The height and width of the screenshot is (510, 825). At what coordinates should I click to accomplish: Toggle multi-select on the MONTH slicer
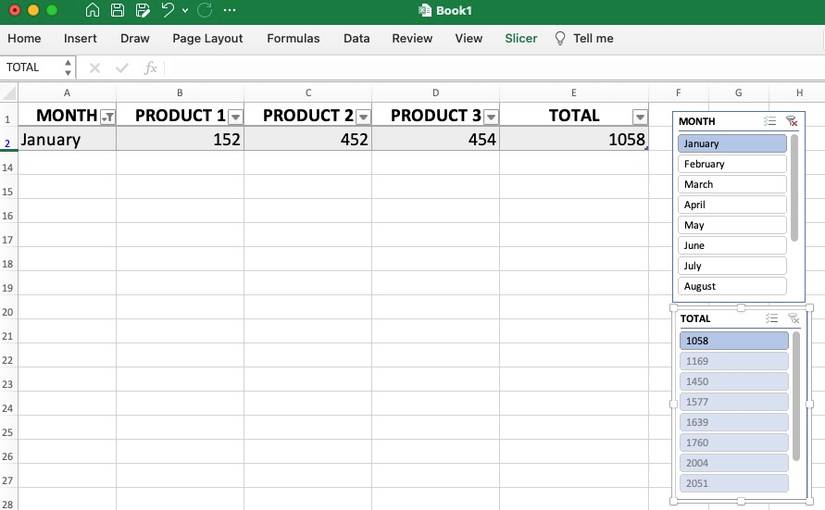click(770, 121)
